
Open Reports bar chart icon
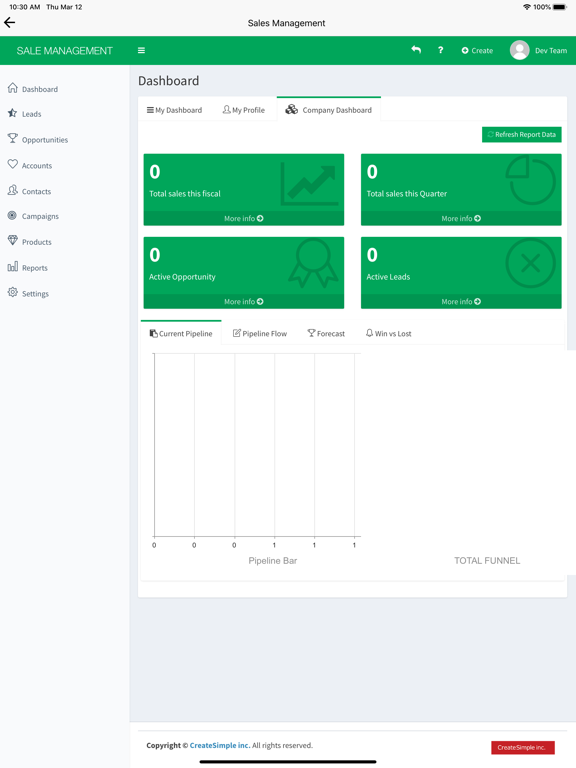click(x=12, y=267)
